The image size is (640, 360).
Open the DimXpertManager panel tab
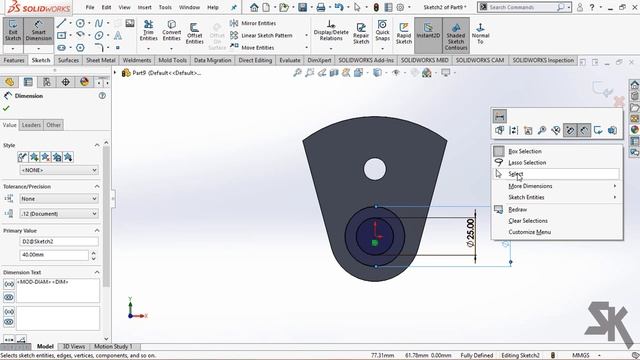click(66, 82)
